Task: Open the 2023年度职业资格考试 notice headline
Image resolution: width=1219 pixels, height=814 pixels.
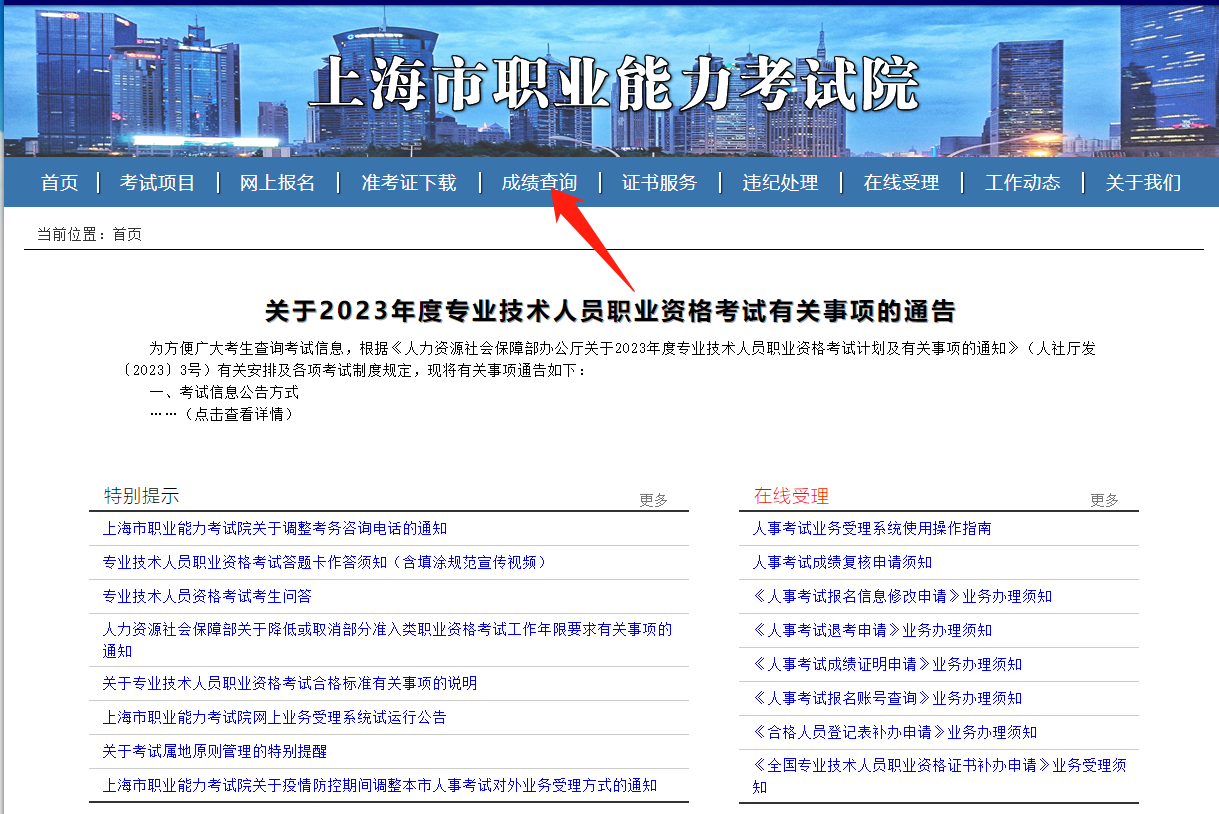Action: [610, 311]
